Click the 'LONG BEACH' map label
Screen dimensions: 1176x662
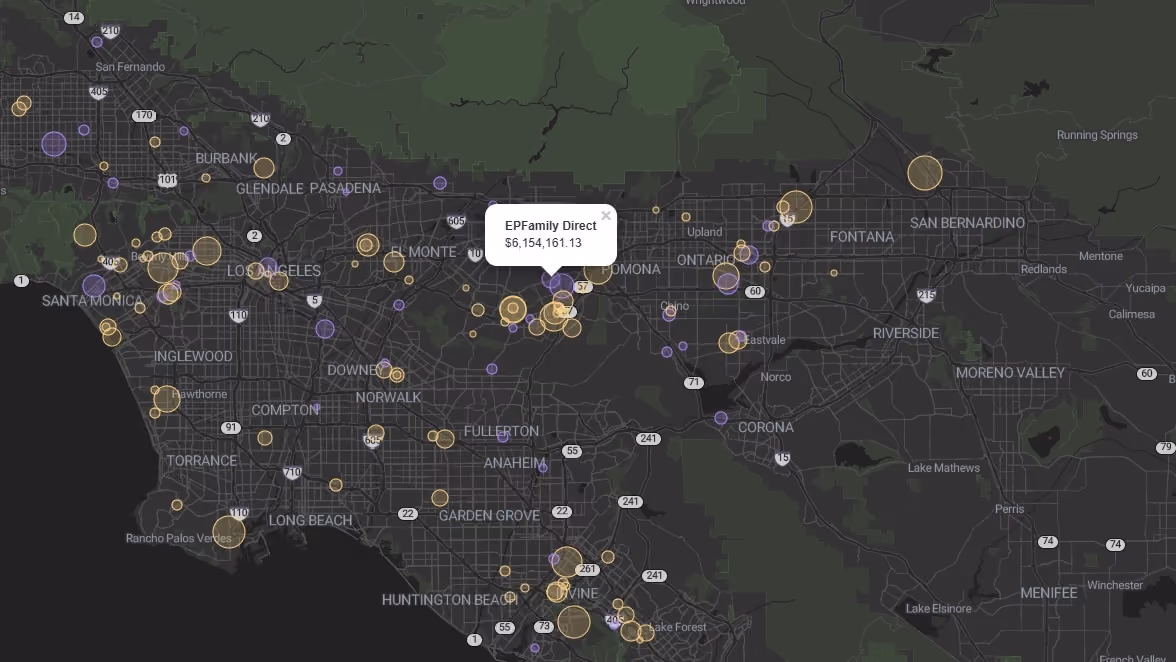310,520
